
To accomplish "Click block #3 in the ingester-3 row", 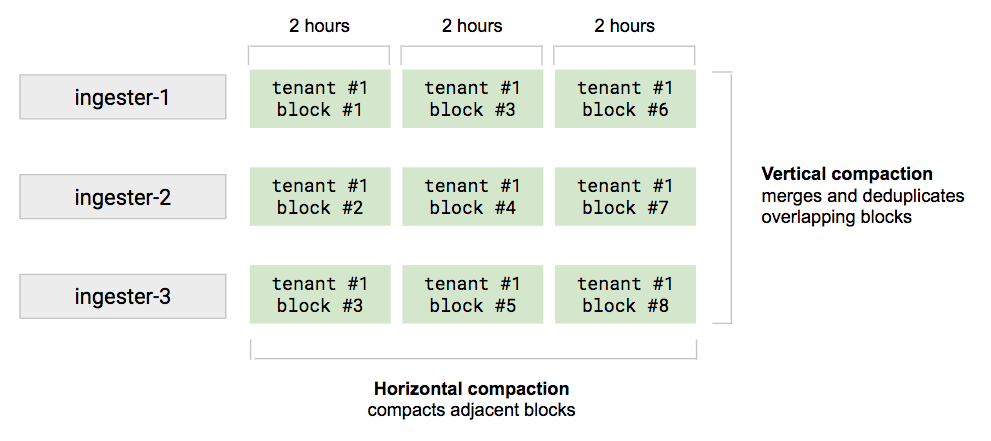I will [x=319, y=295].
